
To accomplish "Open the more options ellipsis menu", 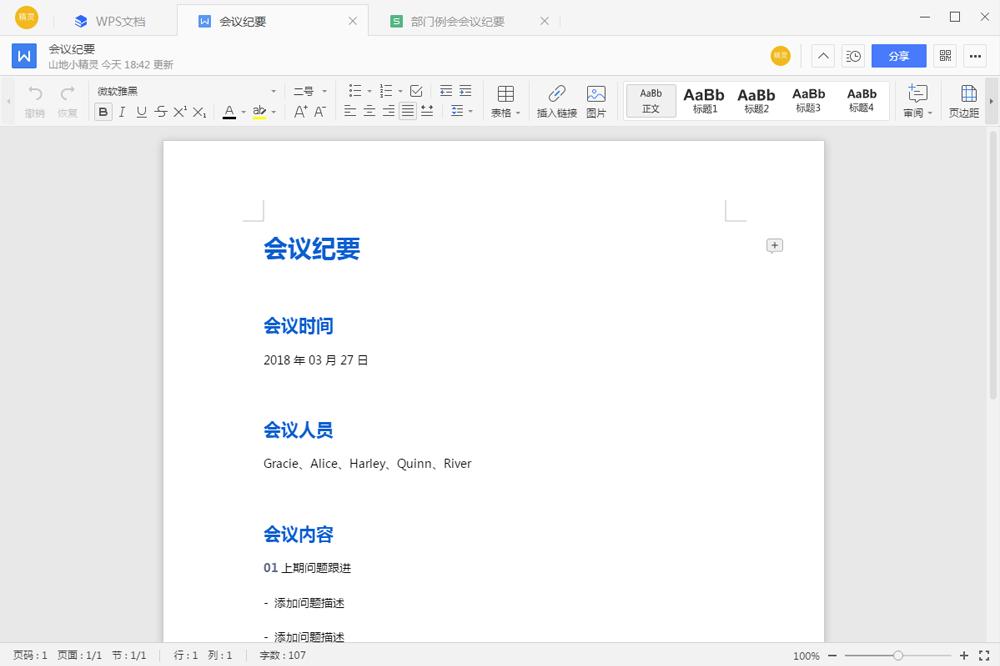I will [x=975, y=56].
